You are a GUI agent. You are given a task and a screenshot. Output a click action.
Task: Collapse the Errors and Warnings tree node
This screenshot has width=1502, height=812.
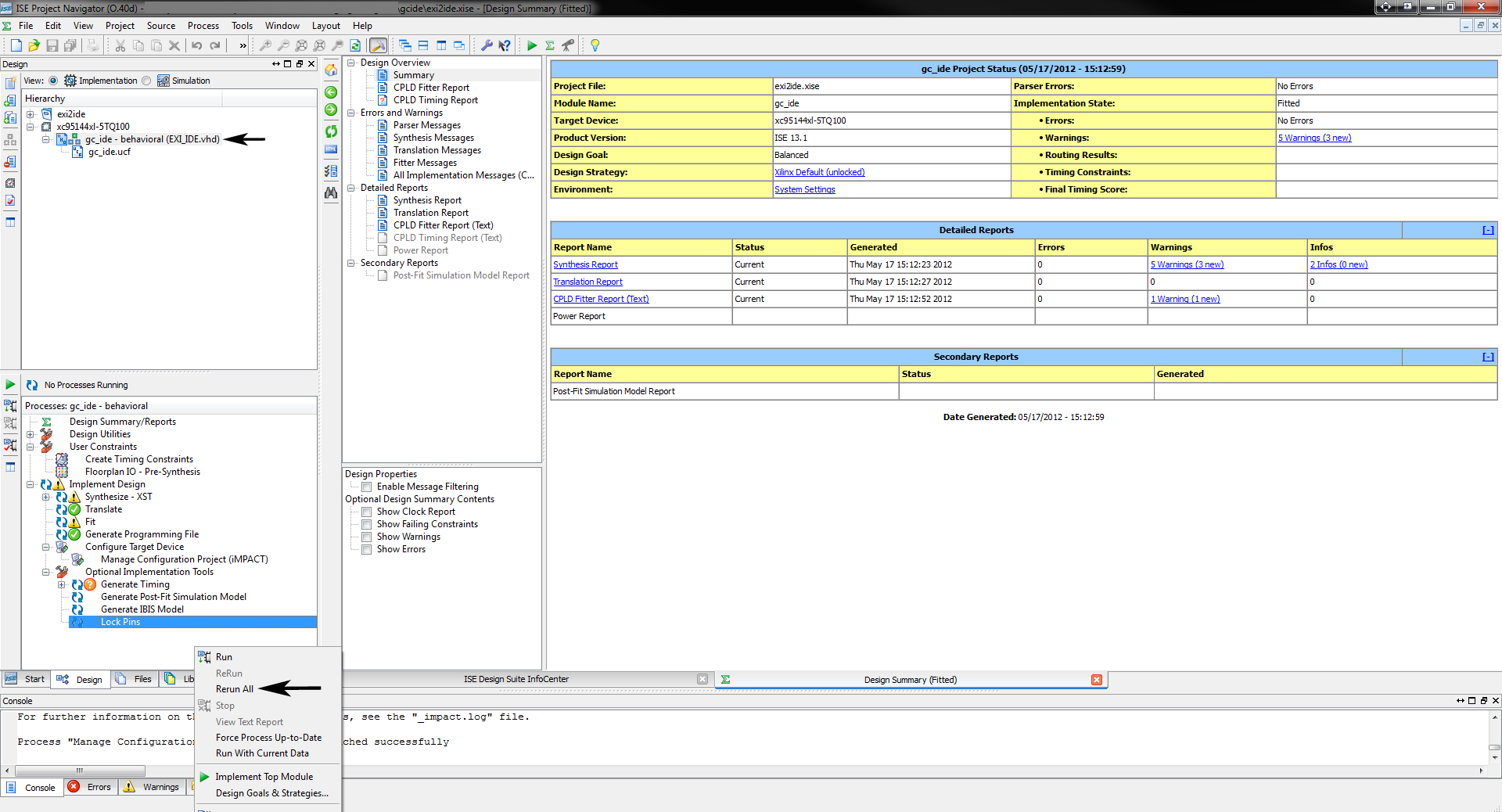351,113
